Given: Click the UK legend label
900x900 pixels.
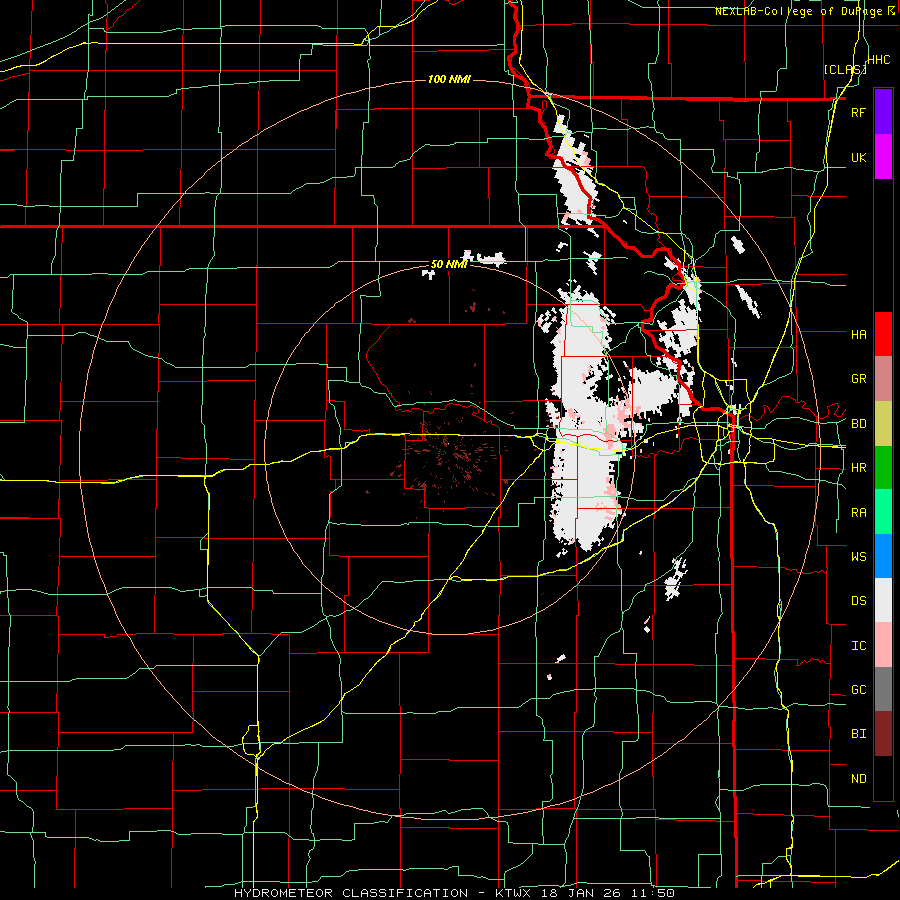Looking at the screenshot, I should 858,157.
